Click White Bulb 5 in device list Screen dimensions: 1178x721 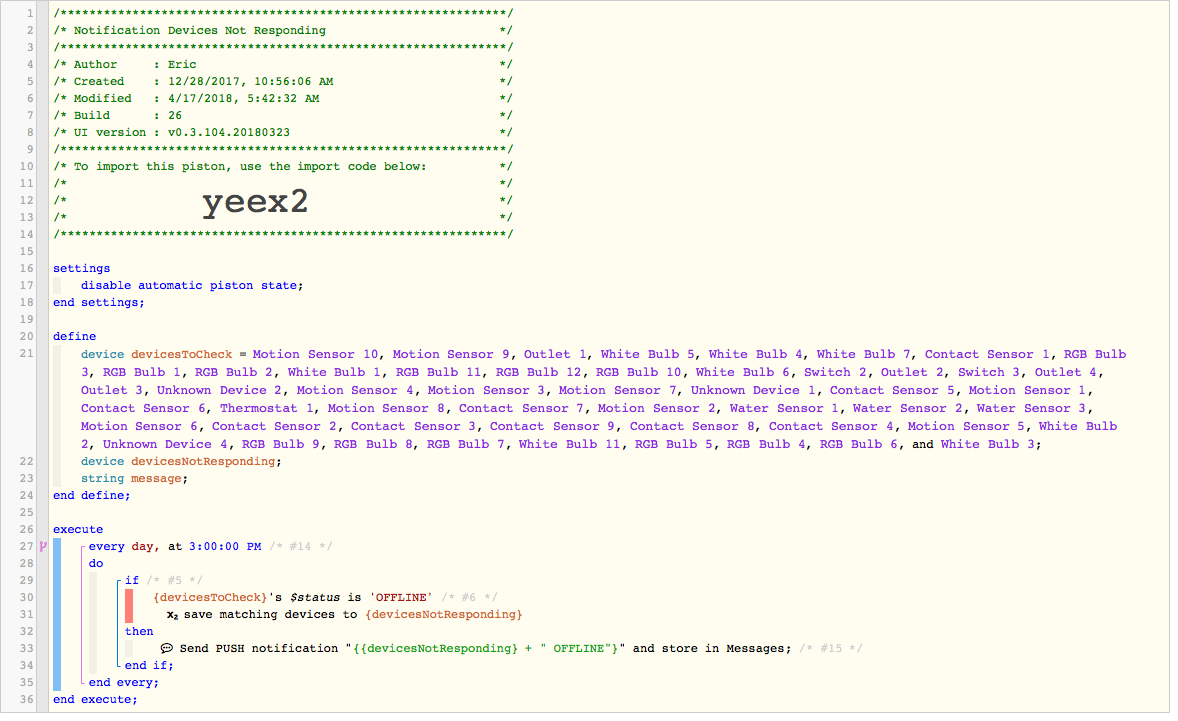pyautogui.click(x=648, y=354)
